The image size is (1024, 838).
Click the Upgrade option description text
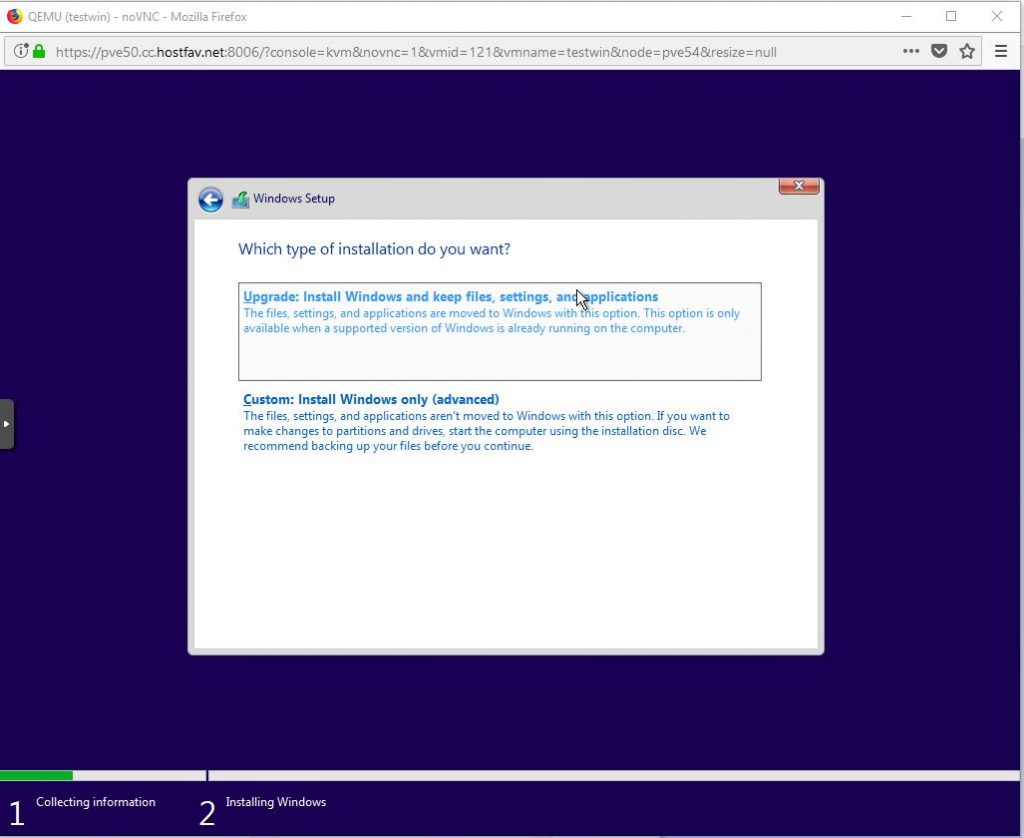(491, 321)
